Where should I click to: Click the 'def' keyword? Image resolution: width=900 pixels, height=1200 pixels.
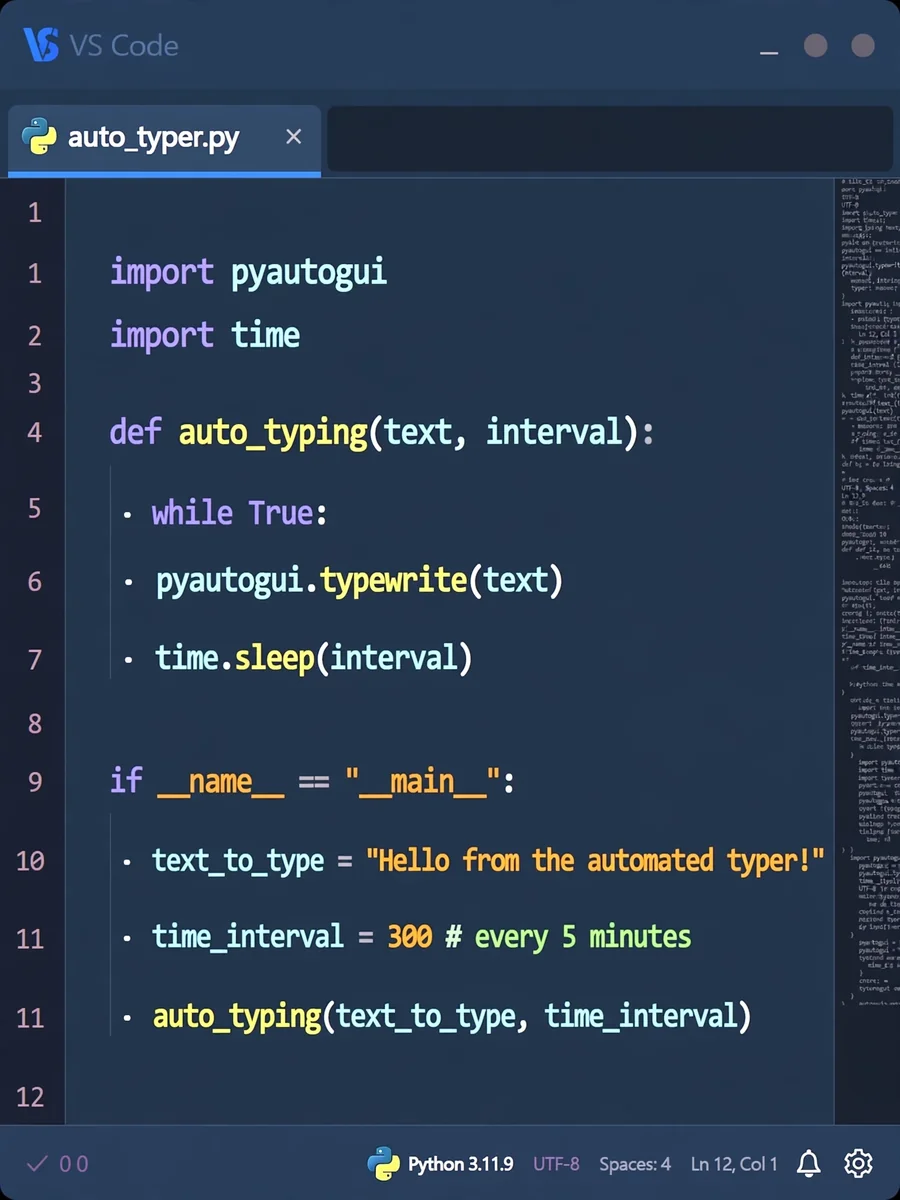(x=135, y=432)
